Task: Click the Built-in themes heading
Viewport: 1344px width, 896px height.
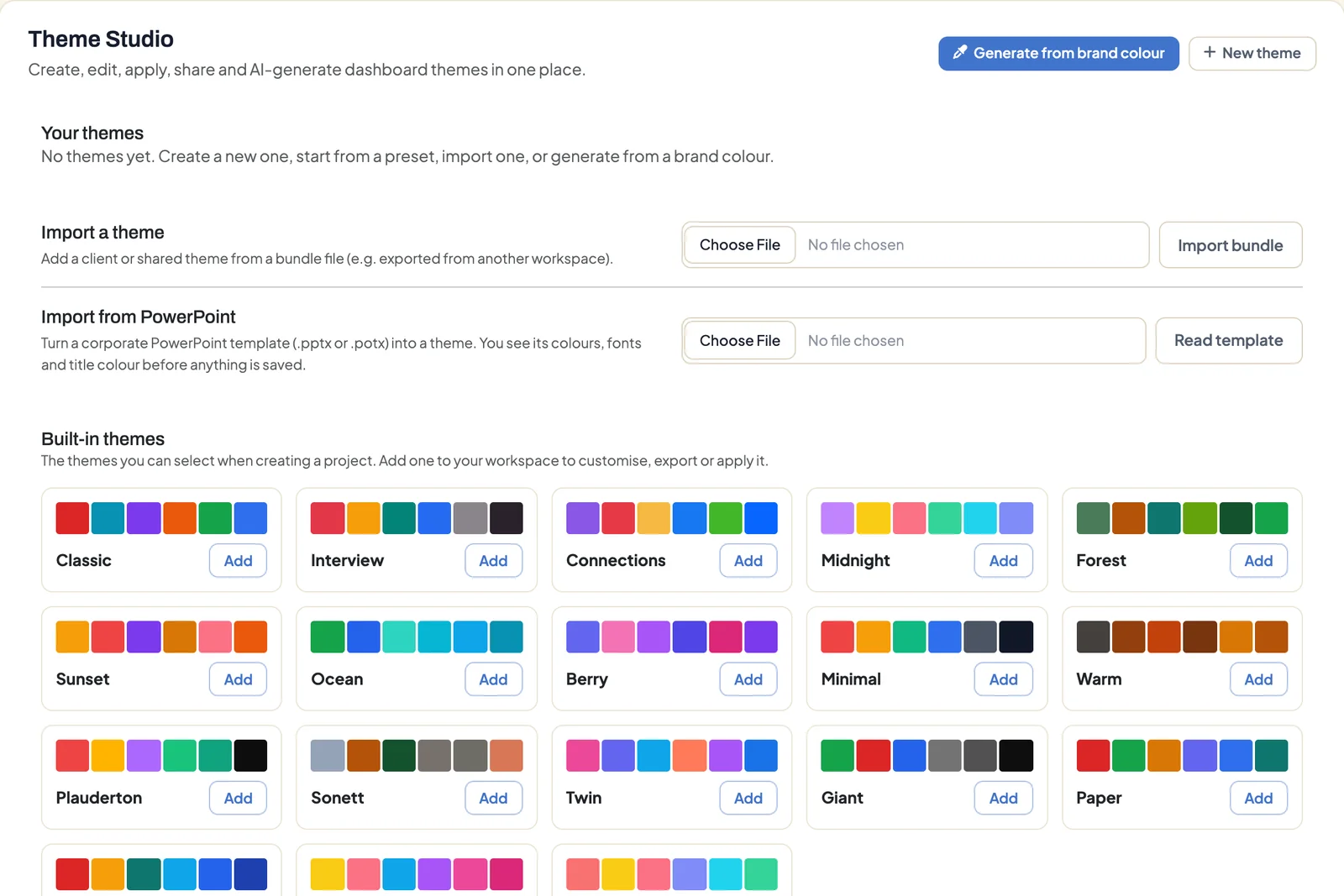Action: 102,438
